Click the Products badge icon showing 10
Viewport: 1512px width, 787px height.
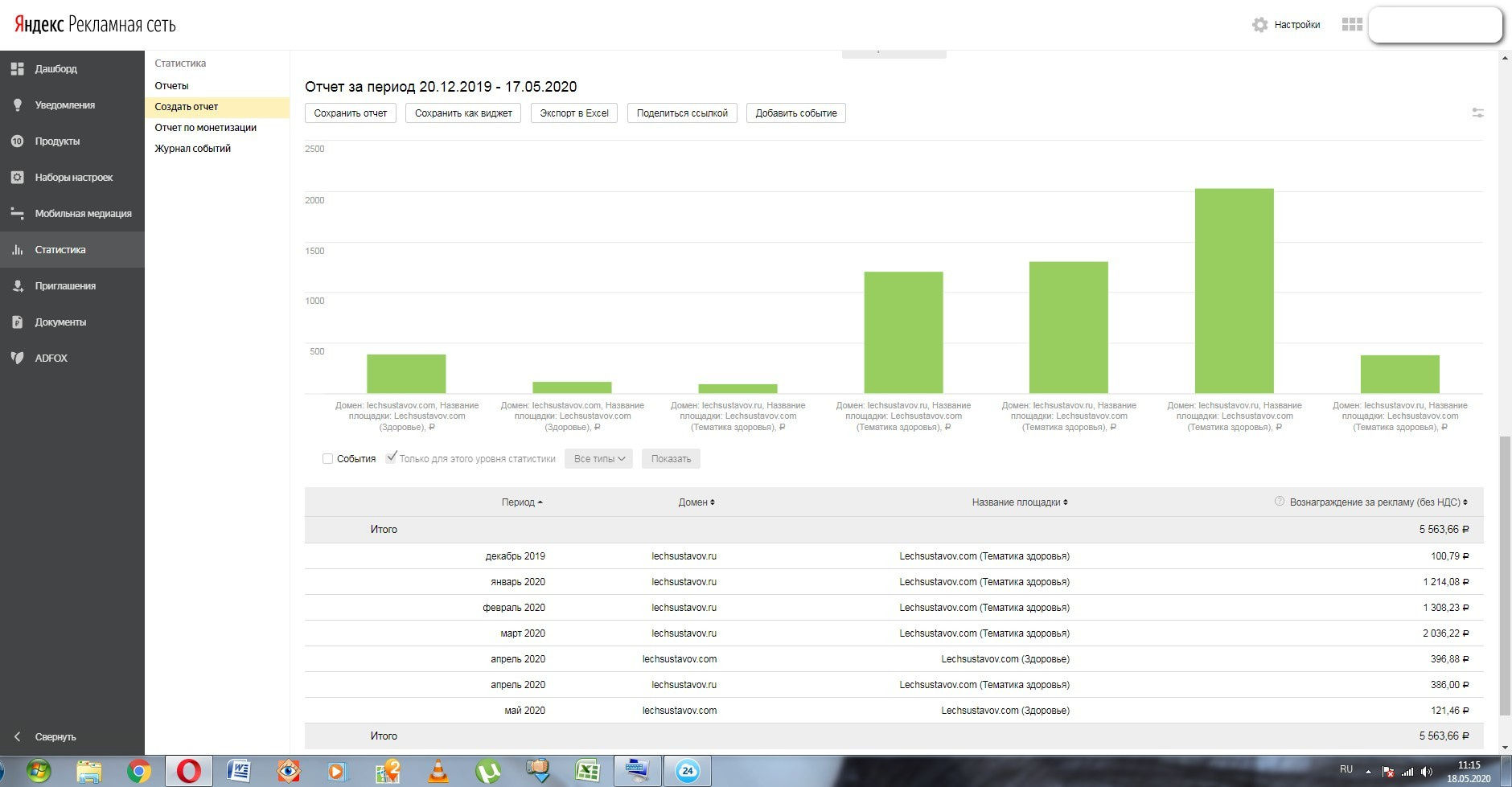coord(17,141)
